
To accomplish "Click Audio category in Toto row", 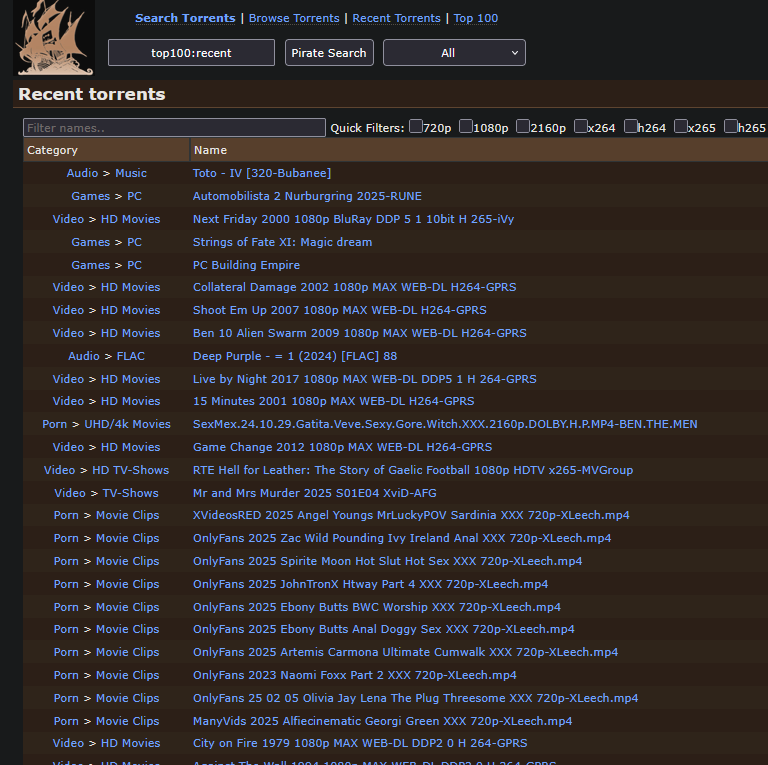I will [82, 173].
